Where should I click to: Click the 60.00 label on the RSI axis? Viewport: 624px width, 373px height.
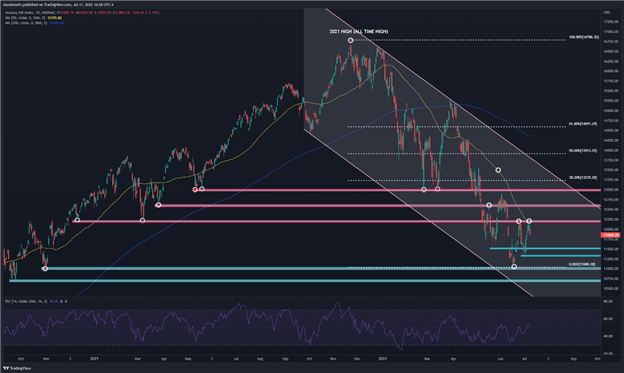click(x=608, y=319)
